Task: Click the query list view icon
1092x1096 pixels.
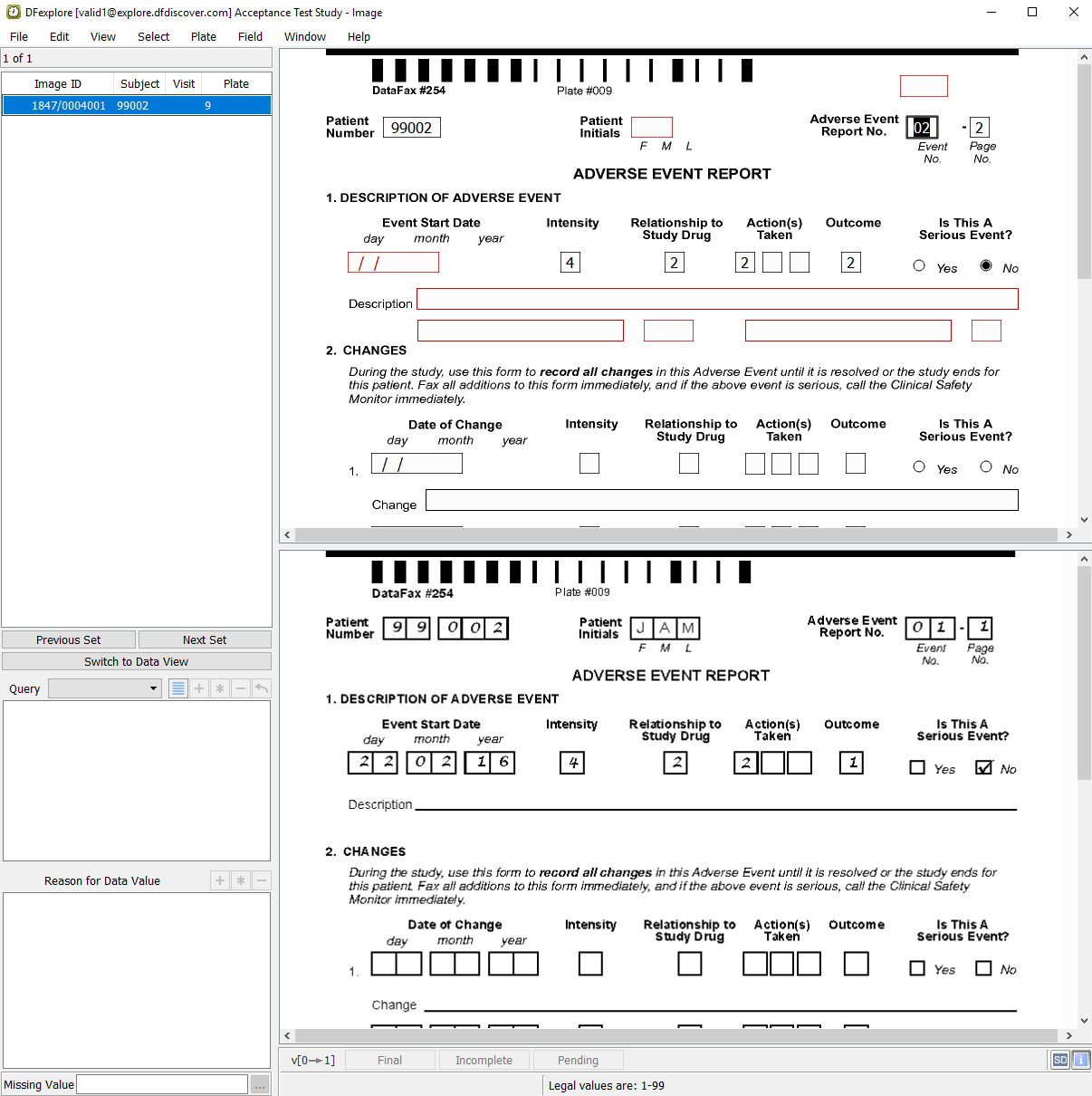Action: (x=178, y=688)
